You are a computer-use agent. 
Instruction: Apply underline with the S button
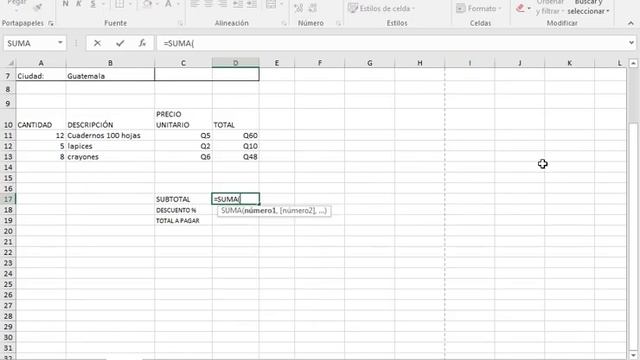click(x=93, y=4)
